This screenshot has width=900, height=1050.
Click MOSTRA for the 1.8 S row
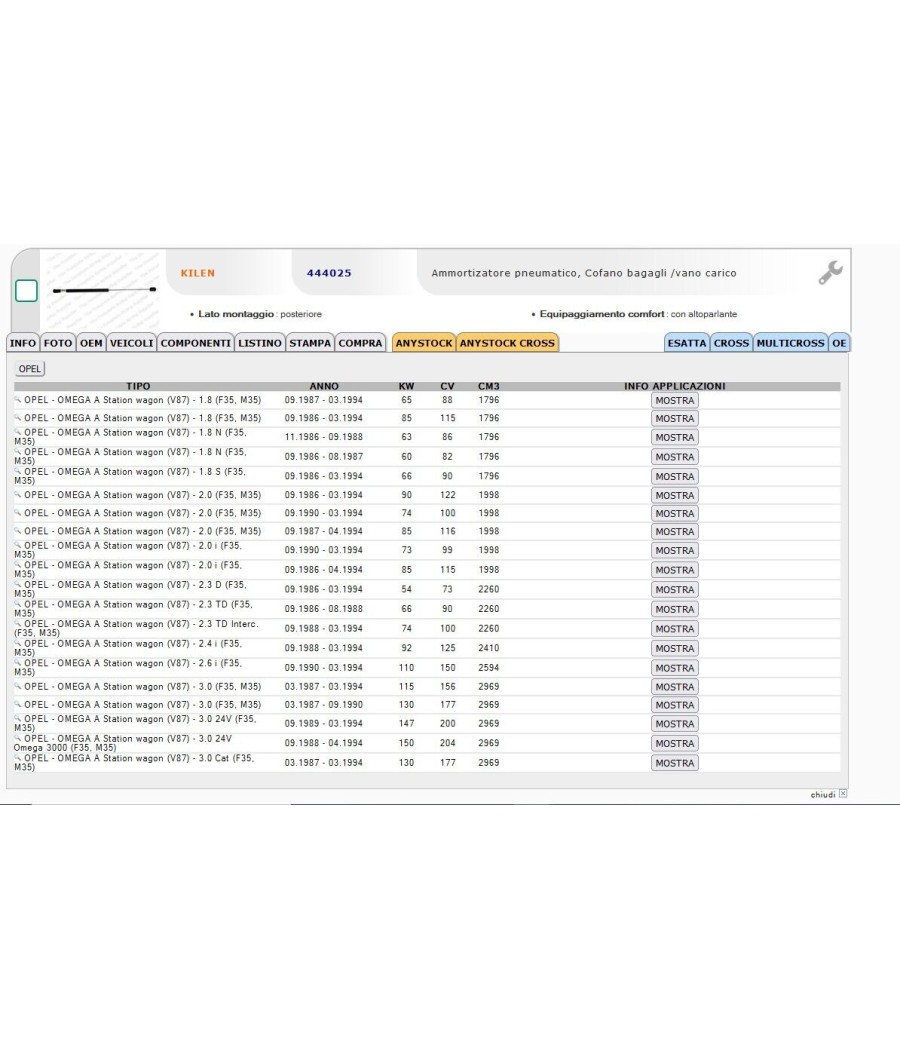coord(674,477)
